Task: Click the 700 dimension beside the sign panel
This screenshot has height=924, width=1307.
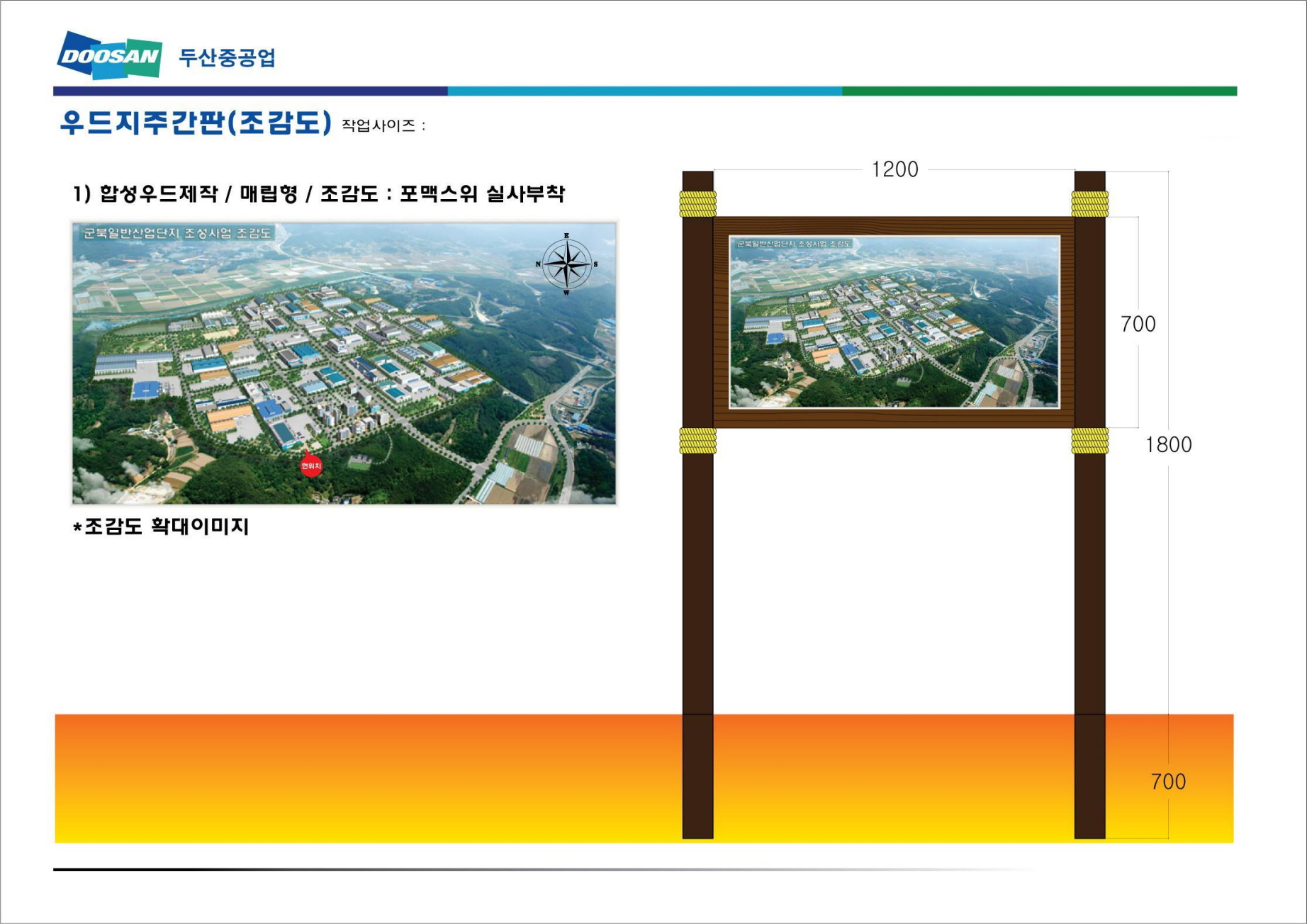Action: tap(1138, 324)
